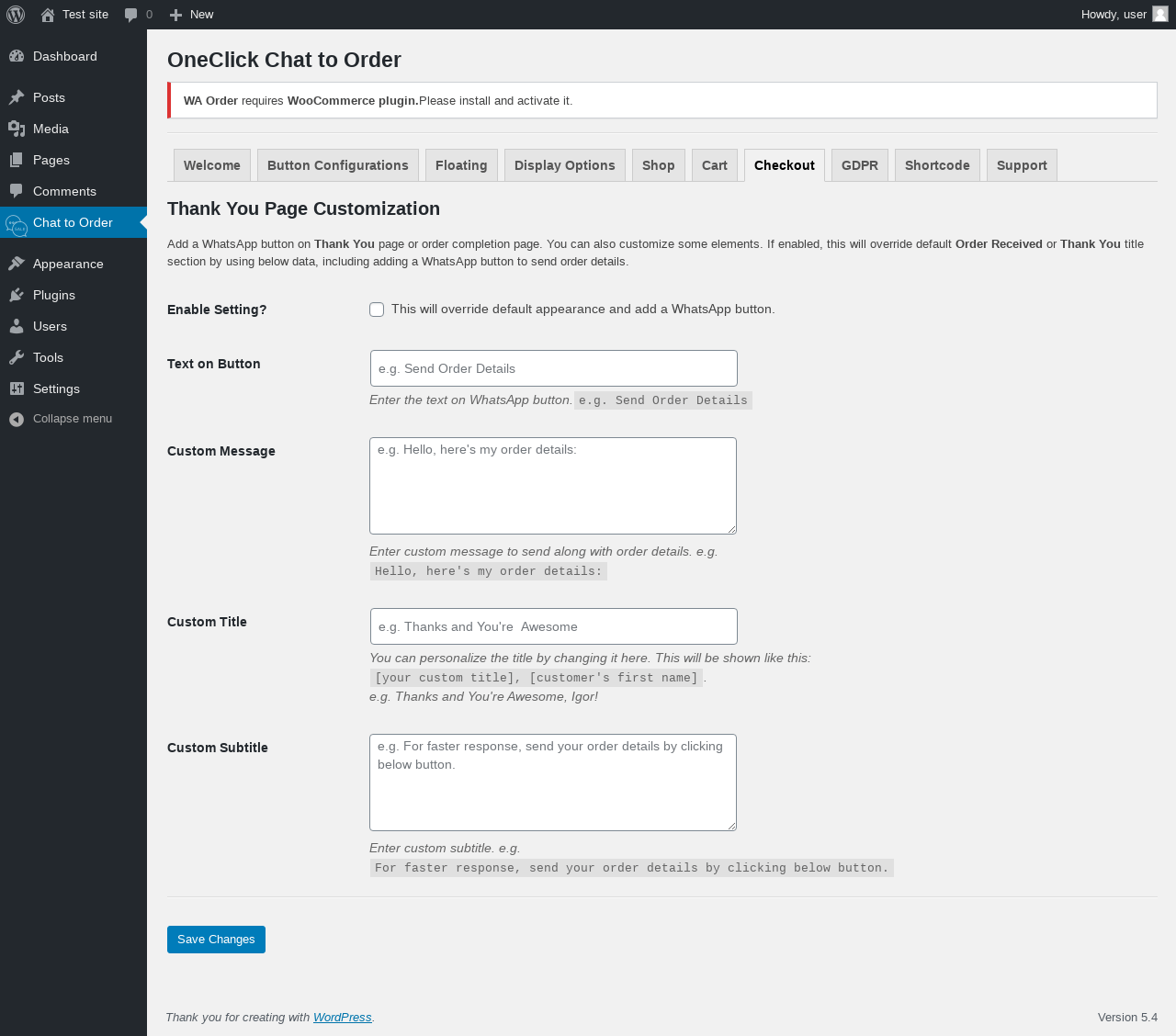1176x1036 pixels.
Task: Click the Enable Setting? label
Action: coord(217,310)
